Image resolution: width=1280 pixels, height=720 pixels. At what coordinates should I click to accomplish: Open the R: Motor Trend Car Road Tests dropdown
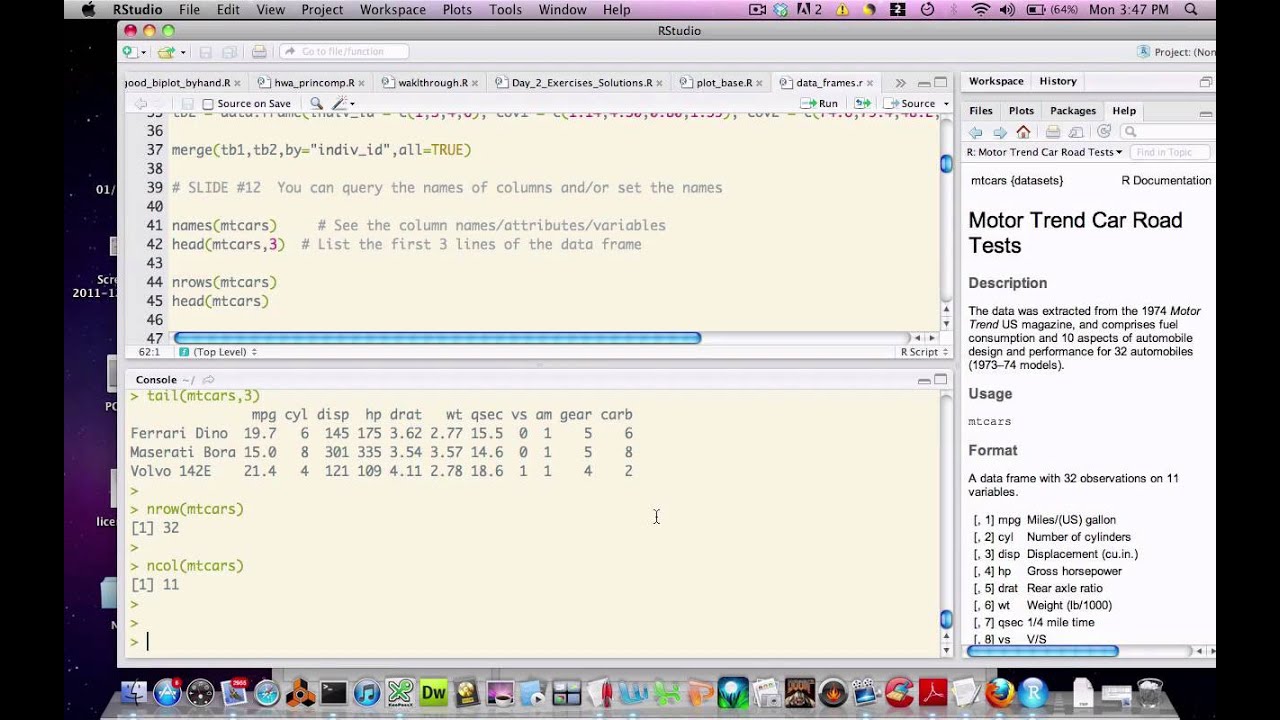1044,152
